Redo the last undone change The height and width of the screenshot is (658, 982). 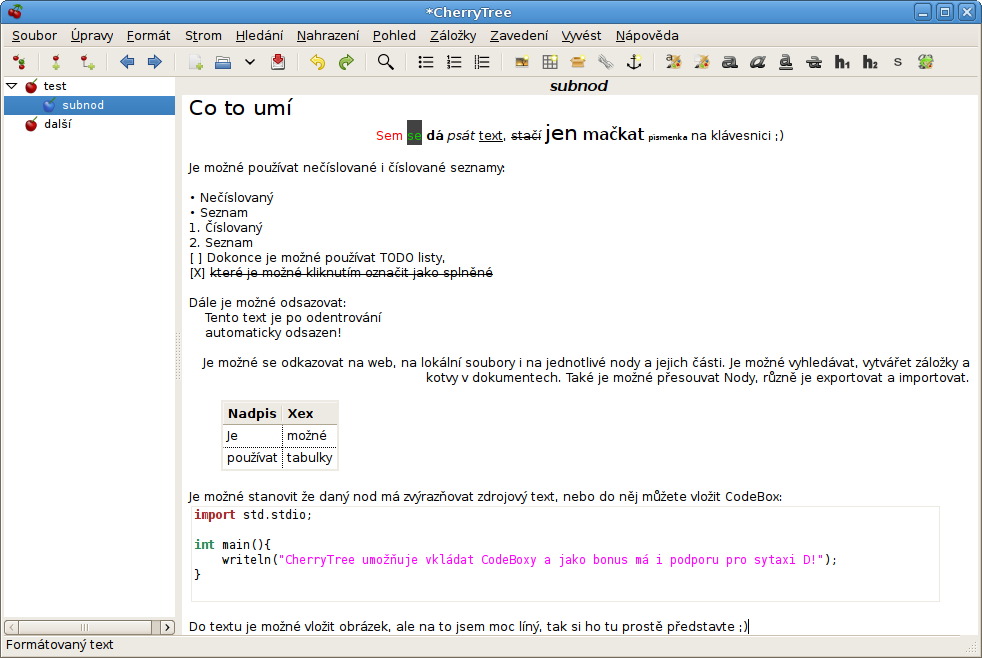pyautogui.click(x=346, y=62)
